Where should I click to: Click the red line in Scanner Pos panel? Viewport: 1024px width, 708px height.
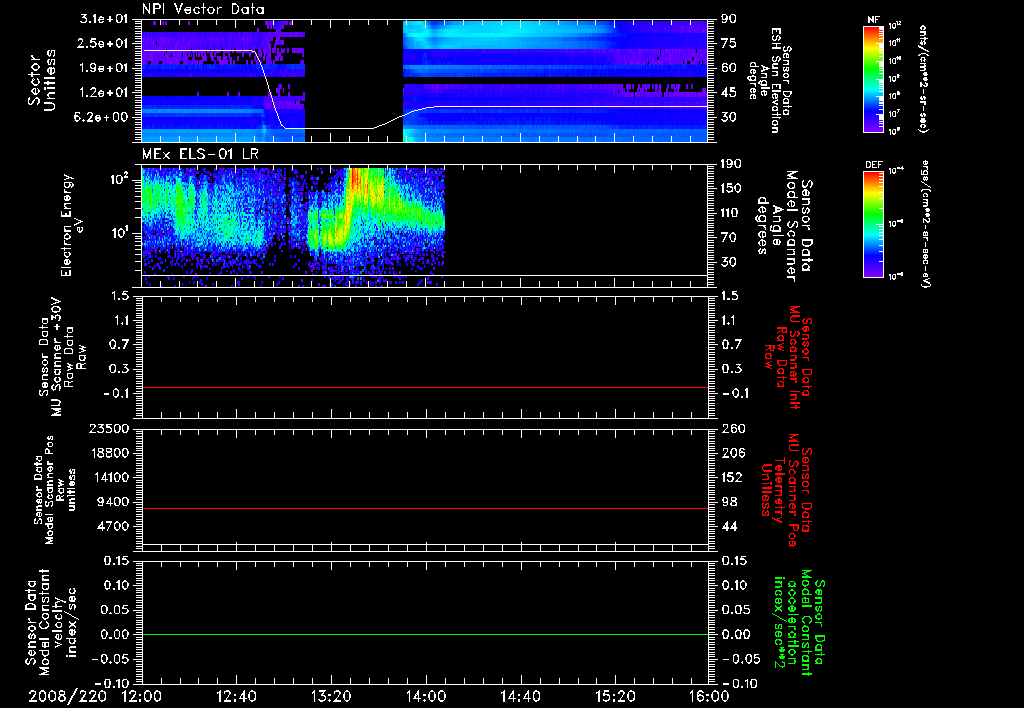[x=425, y=508]
